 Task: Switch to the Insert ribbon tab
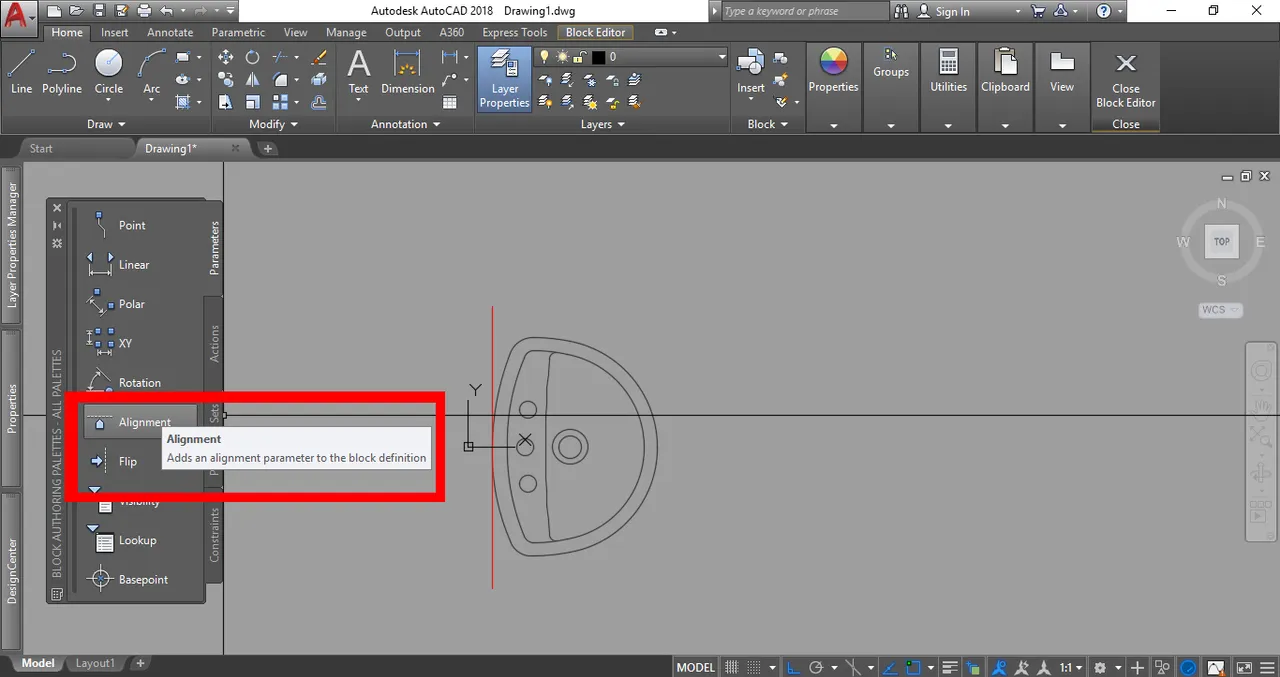tap(115, 32)
